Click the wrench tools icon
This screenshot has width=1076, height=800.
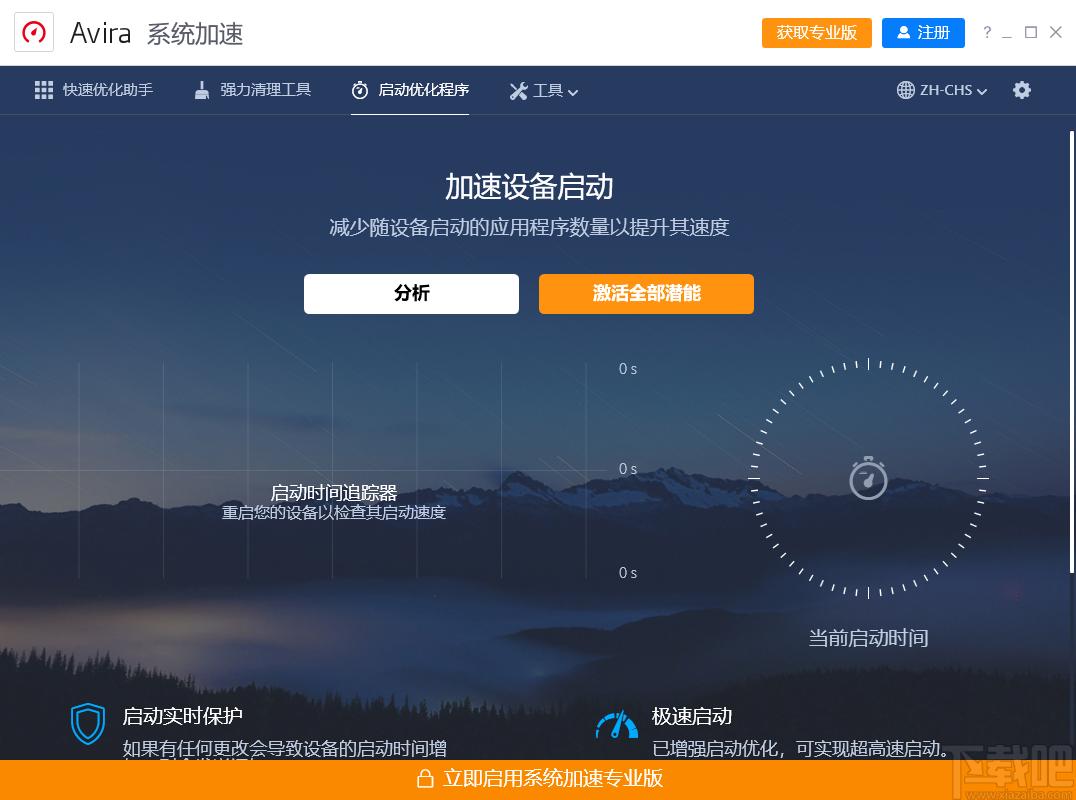tap(518, 91)
